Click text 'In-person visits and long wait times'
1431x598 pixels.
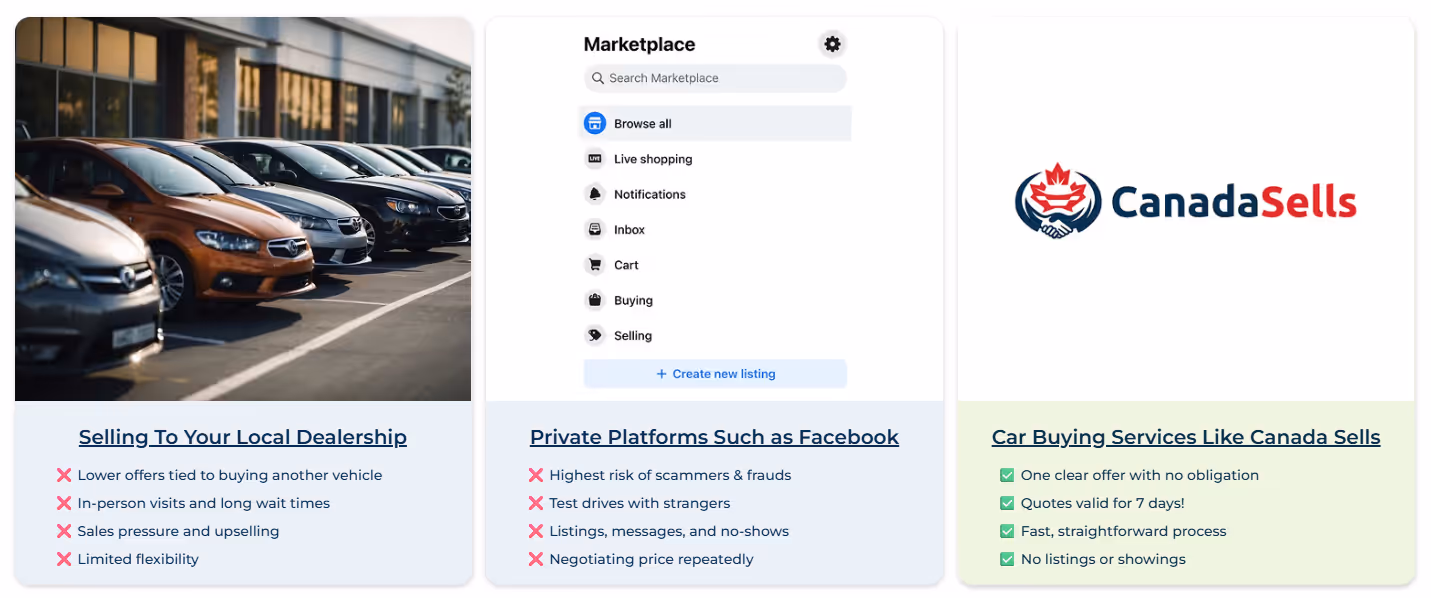point(204,503)
